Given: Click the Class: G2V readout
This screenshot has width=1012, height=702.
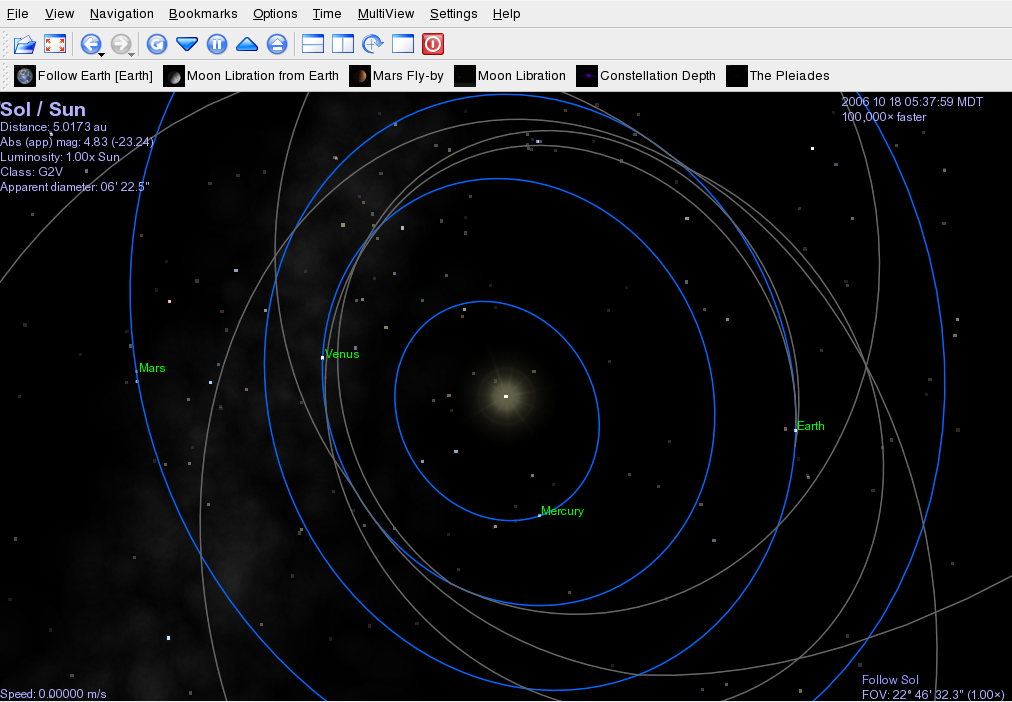Looking at the screenshot, I should (x=32, y=172).
